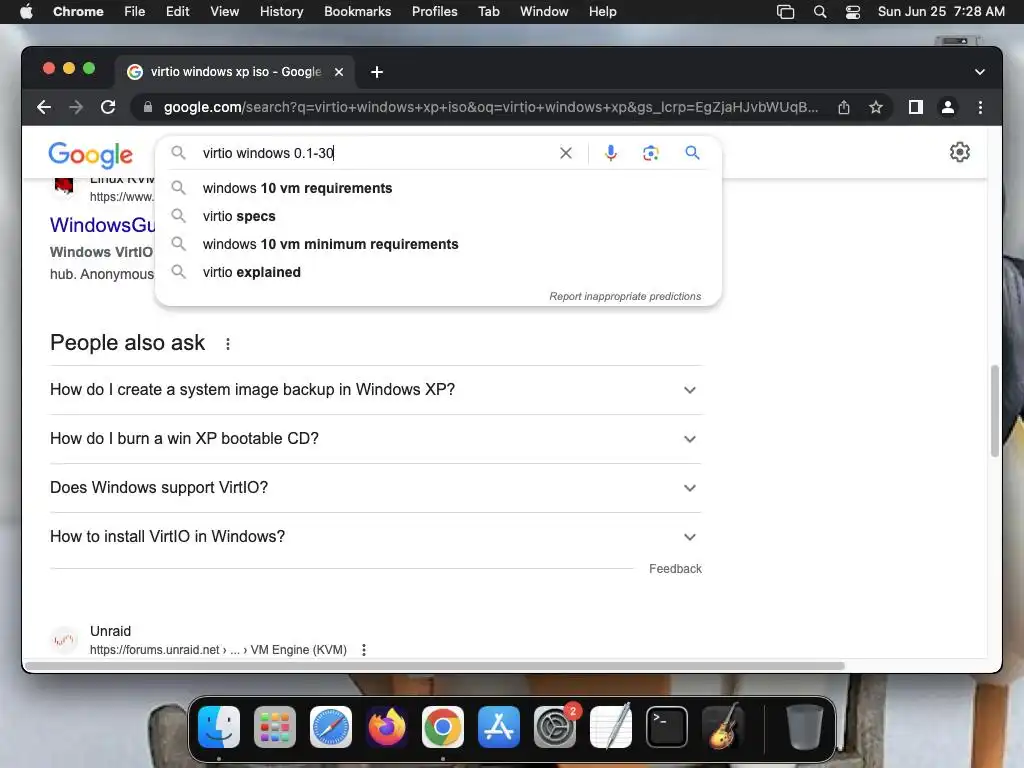This screenshot has height=768, width=1024.
Task: Click the vertical page scrollbar
Action: (995, 410)
